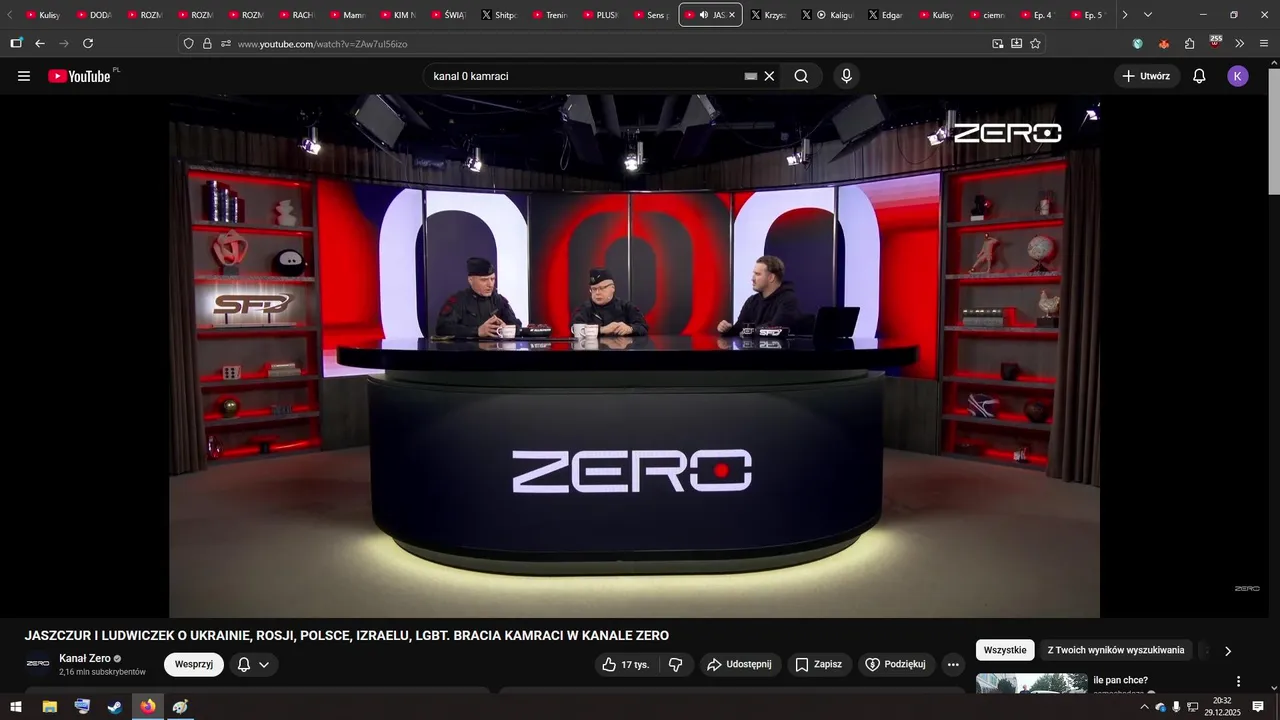This screenshot has height=720, width=1280.
Task: Run search with the magnifier button
Action: point(801,76)
